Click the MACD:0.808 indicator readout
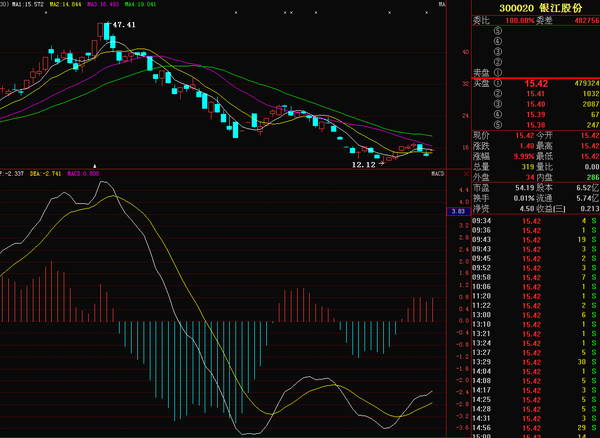 click(x=83, y=174)
